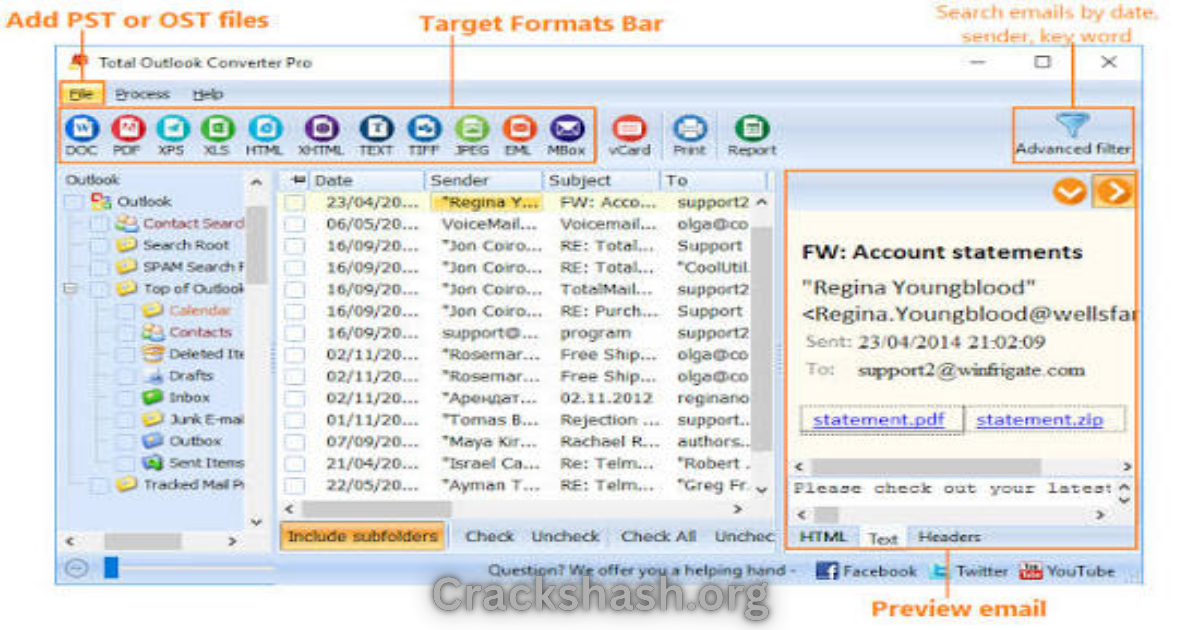Click the Uncheck button below email list
The height and width of the screenshot is (630, 1200).
[565, 536]
